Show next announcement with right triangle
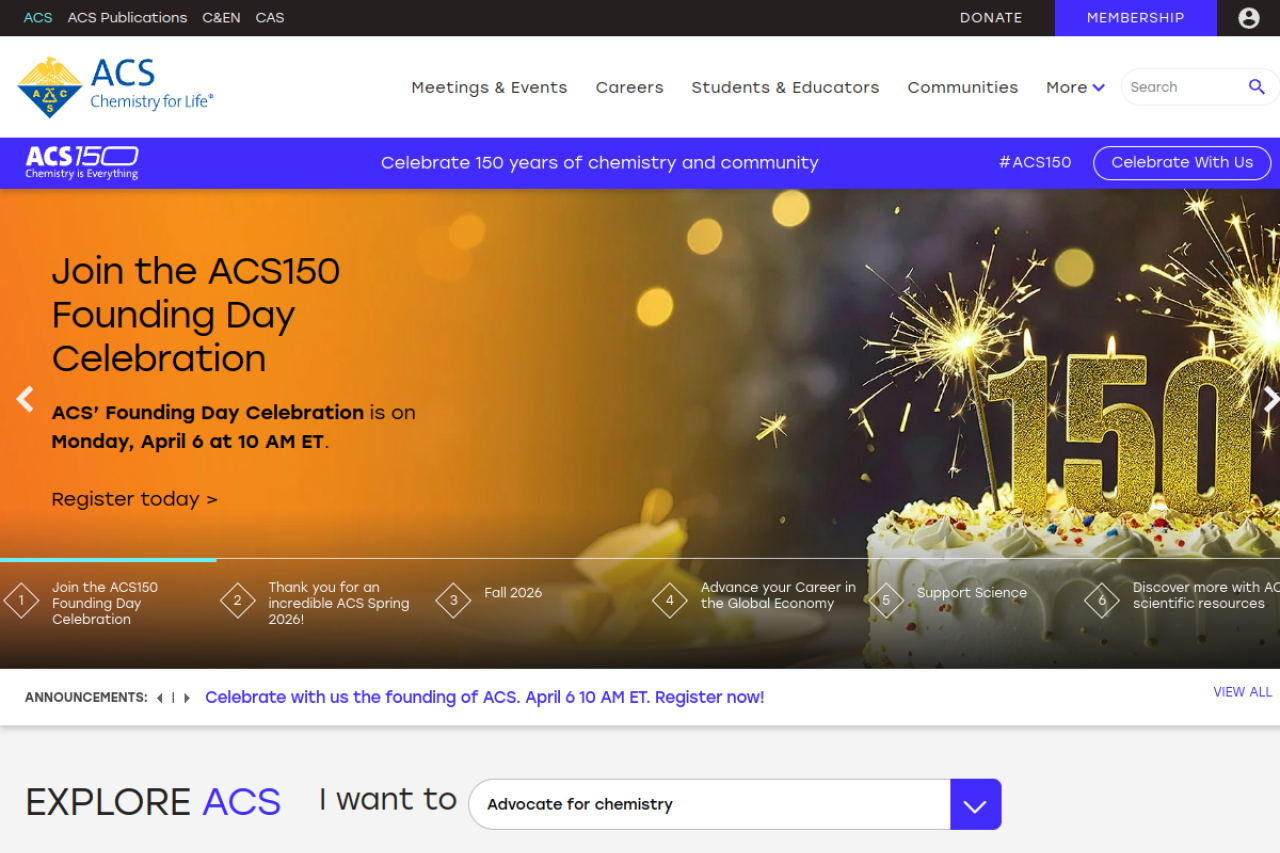Image resolution: width=1280 pixels, height=853 pixels. (x=187, y=698)
